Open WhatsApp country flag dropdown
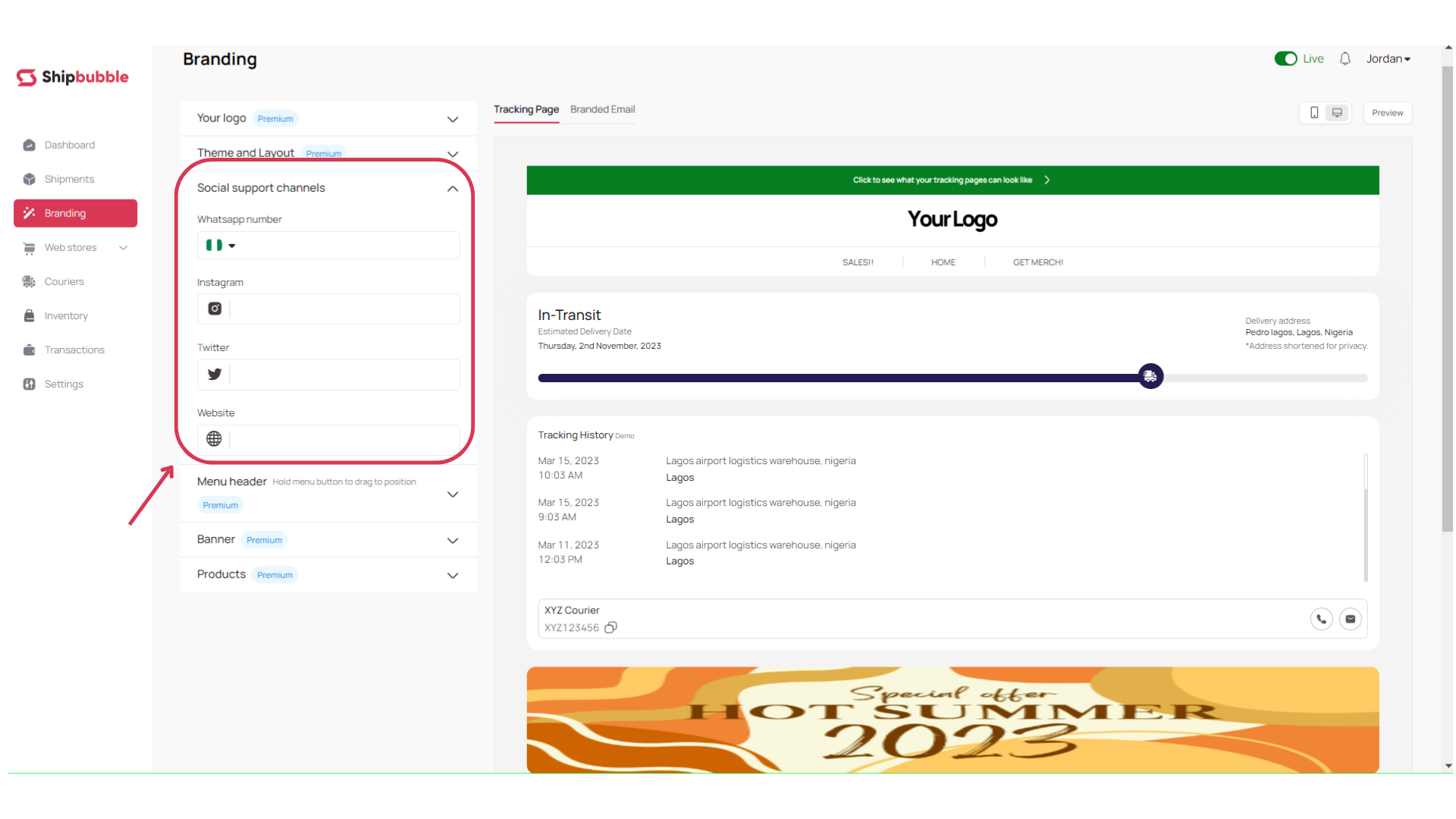Image resolution: width=1456 pixels, height=819 pixels. click(x=221, y=246)
